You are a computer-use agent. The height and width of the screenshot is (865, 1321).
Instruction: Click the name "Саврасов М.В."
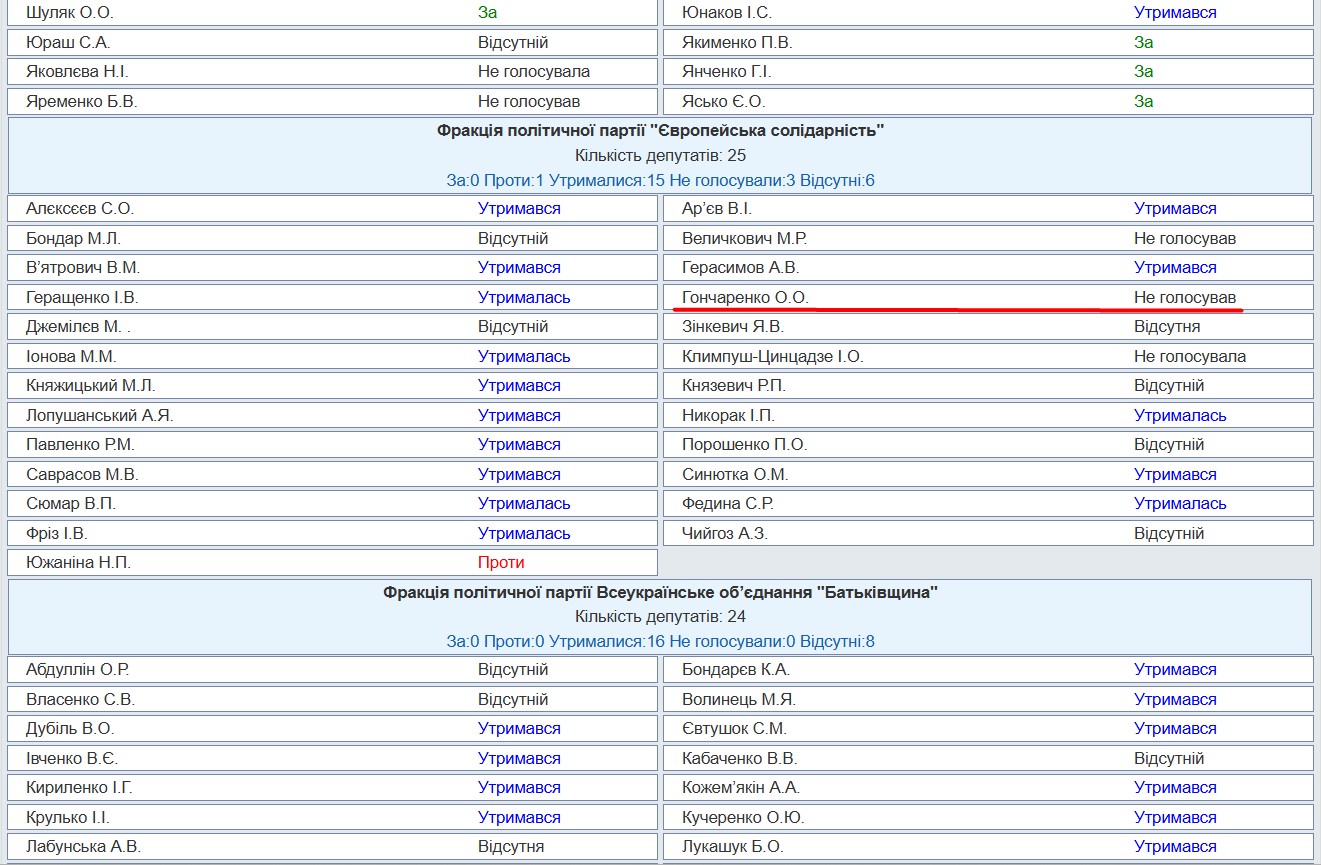[x=82, y=475]
